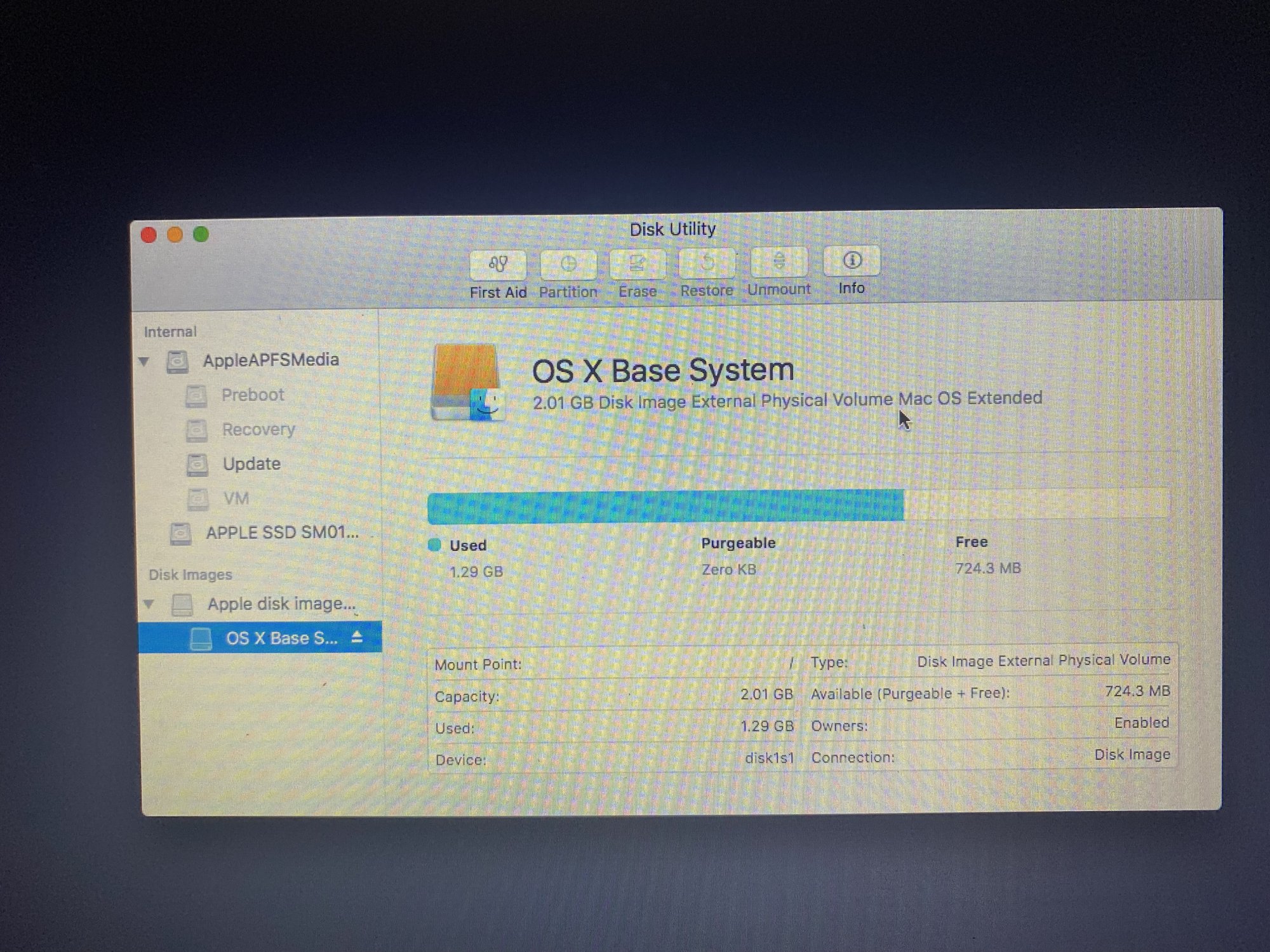Click the Device disk1s1 value
Image resolution: width=1270 pixels, height=952 pixels.
pyautogui.click(x=770, y=758)
